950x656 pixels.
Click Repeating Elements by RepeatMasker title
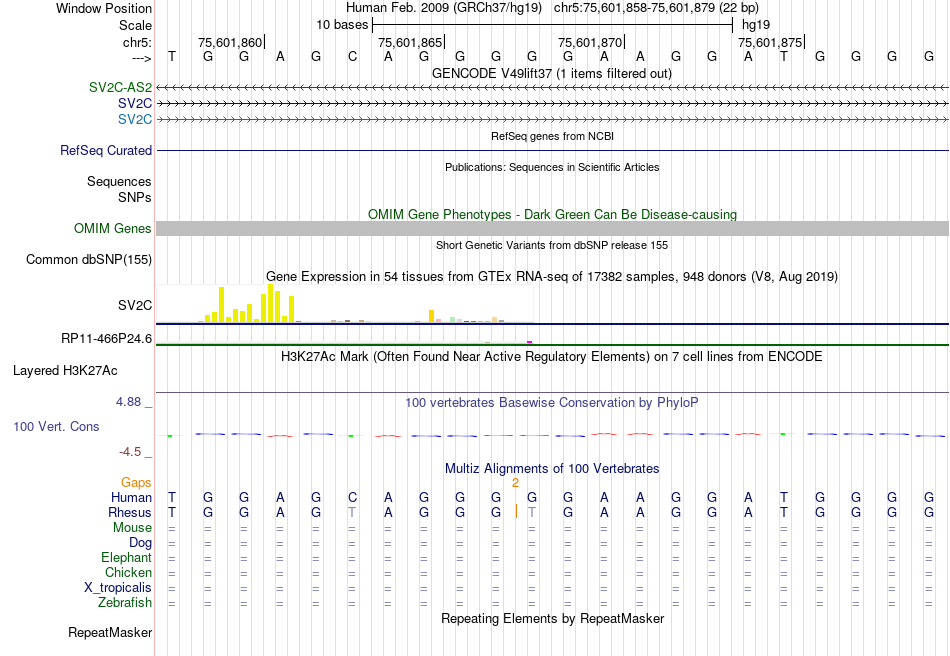[x=552, y=618]
